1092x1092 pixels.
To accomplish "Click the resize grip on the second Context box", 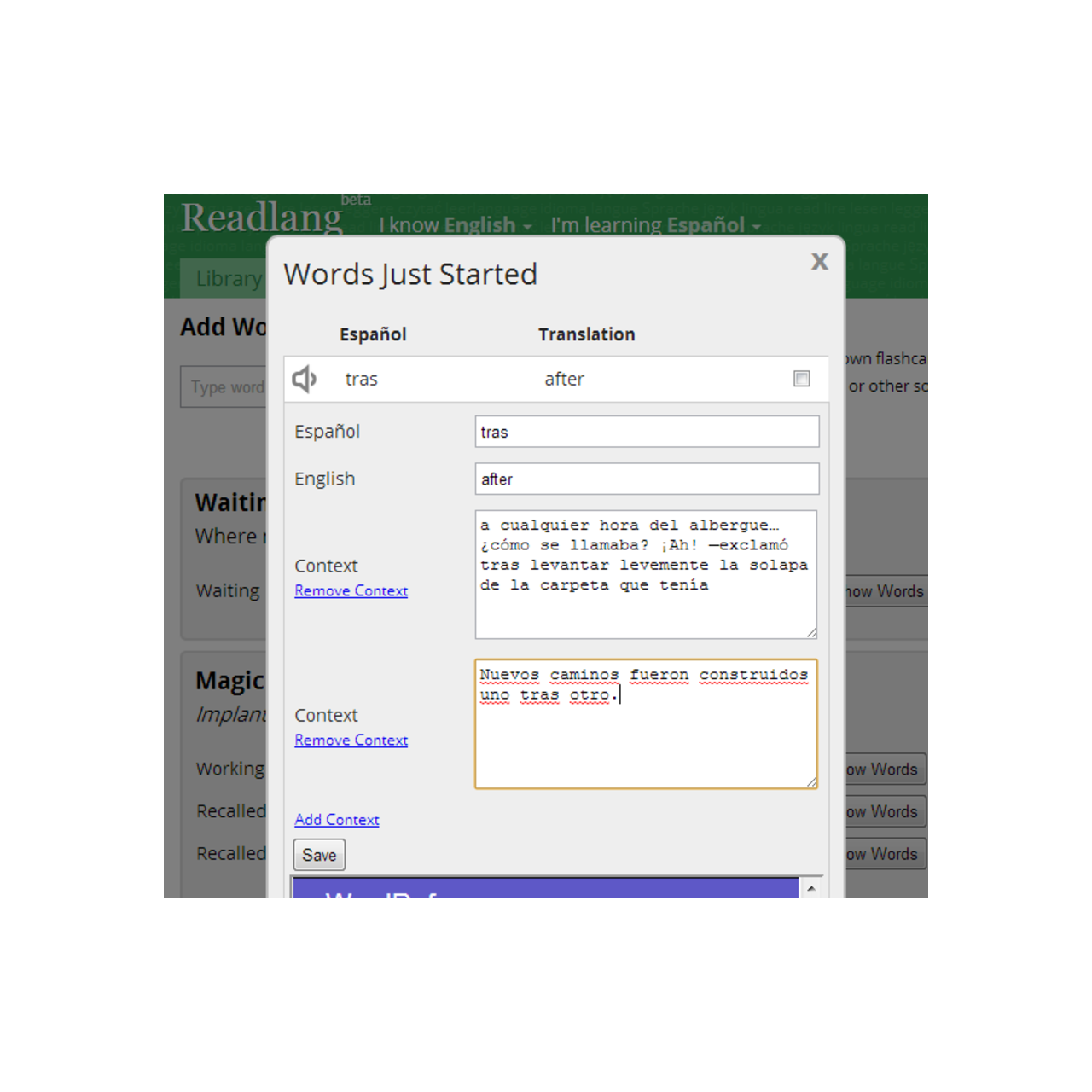I will click(x=810, y=781).
